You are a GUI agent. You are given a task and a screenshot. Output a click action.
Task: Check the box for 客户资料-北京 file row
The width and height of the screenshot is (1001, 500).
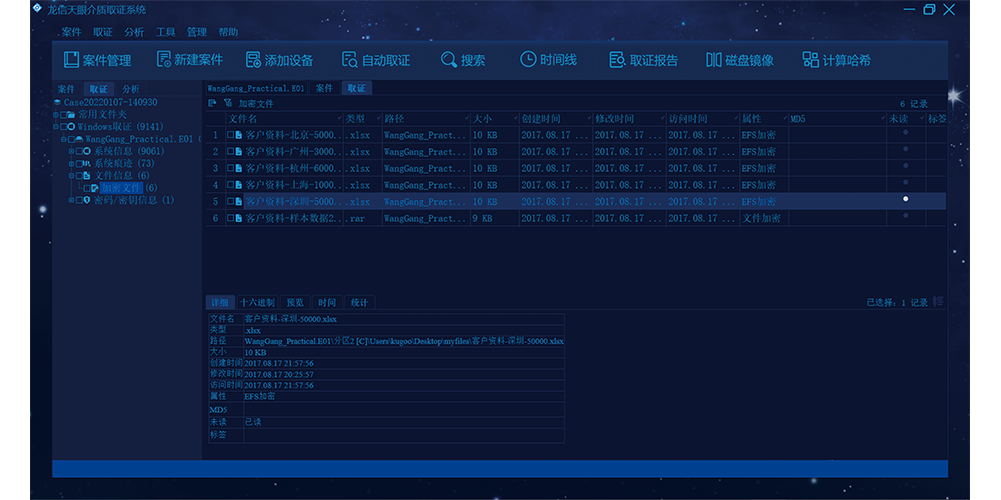(x=230, y=134)
